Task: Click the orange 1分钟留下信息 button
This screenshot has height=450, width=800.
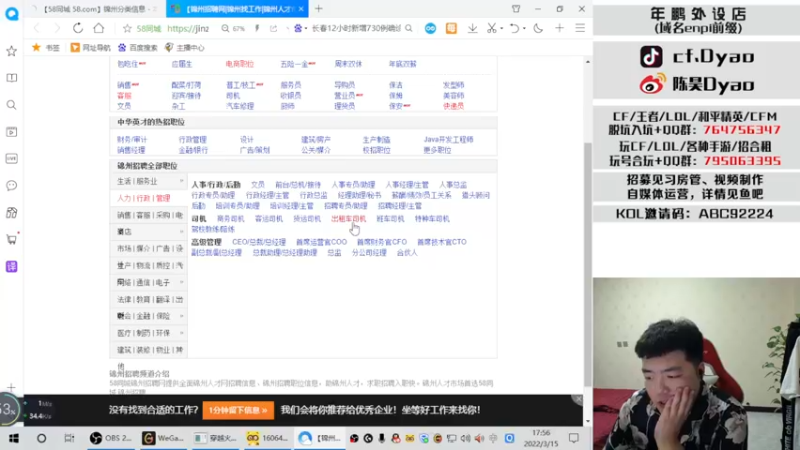Action: (238, 410)
